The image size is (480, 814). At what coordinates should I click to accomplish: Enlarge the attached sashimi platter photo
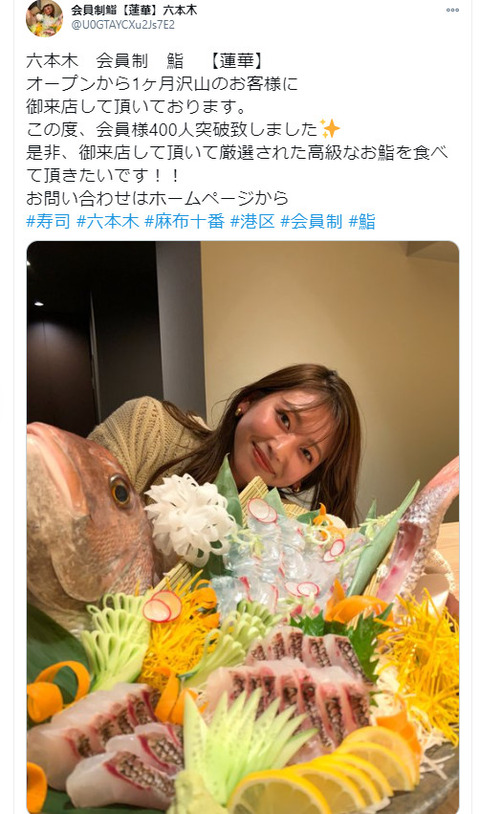tap(243, 527)
